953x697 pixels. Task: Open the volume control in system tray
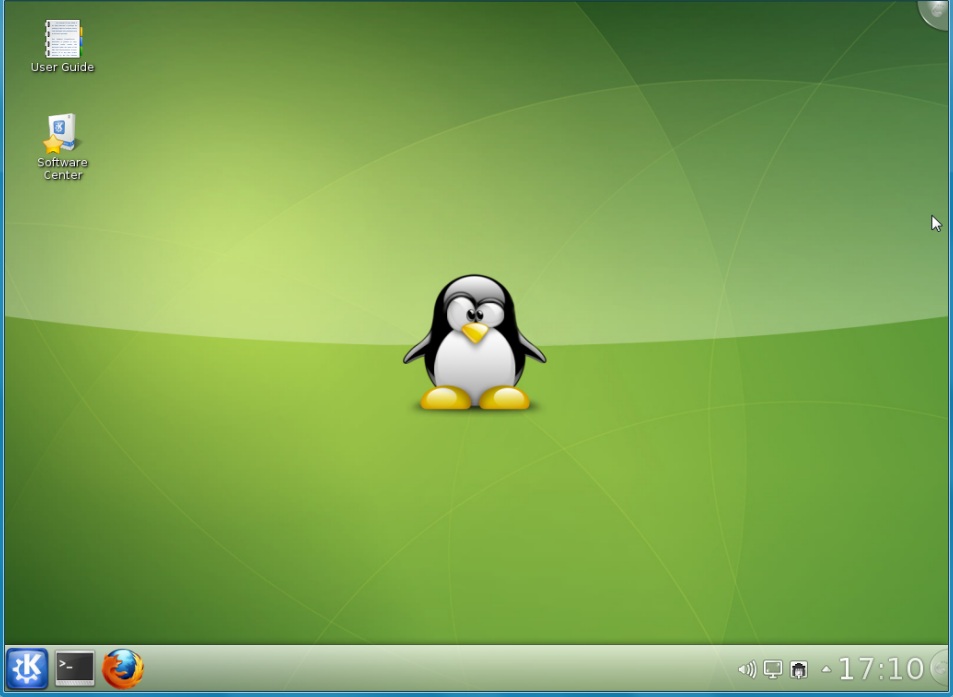click(x=747, y=670)
